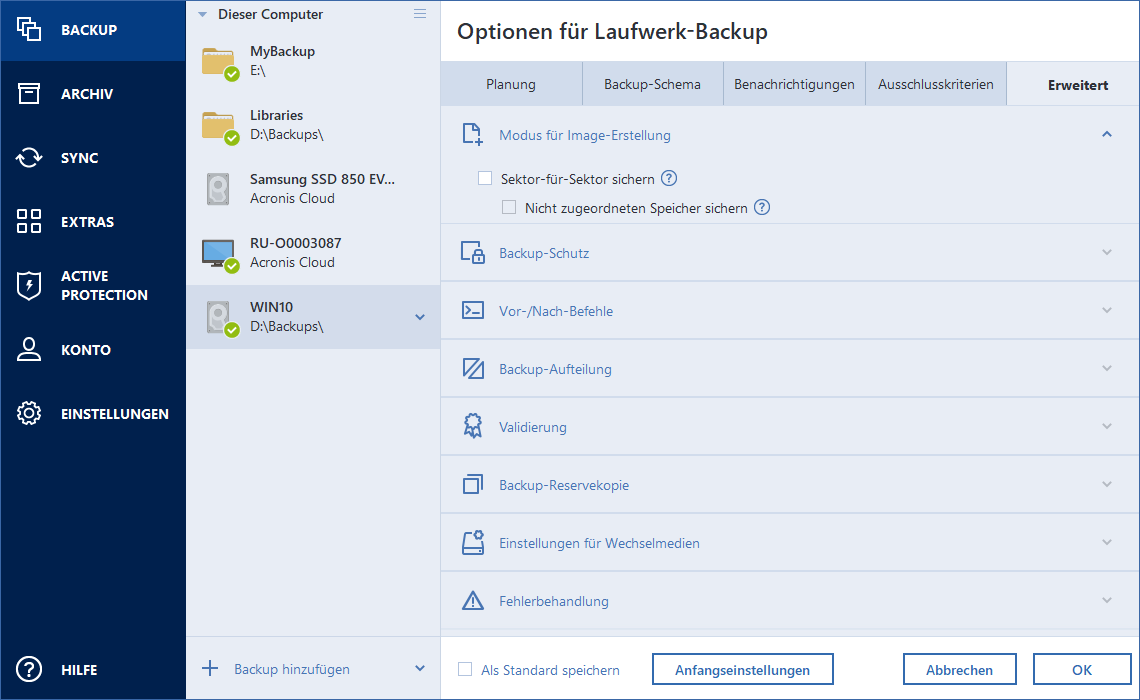Open Einstellungen gear icon

tap(29, 414)
